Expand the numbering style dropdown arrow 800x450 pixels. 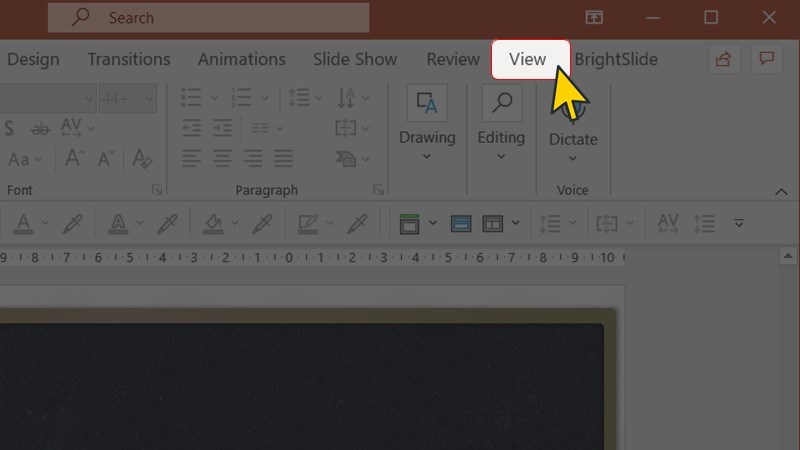tap(264, 98)
